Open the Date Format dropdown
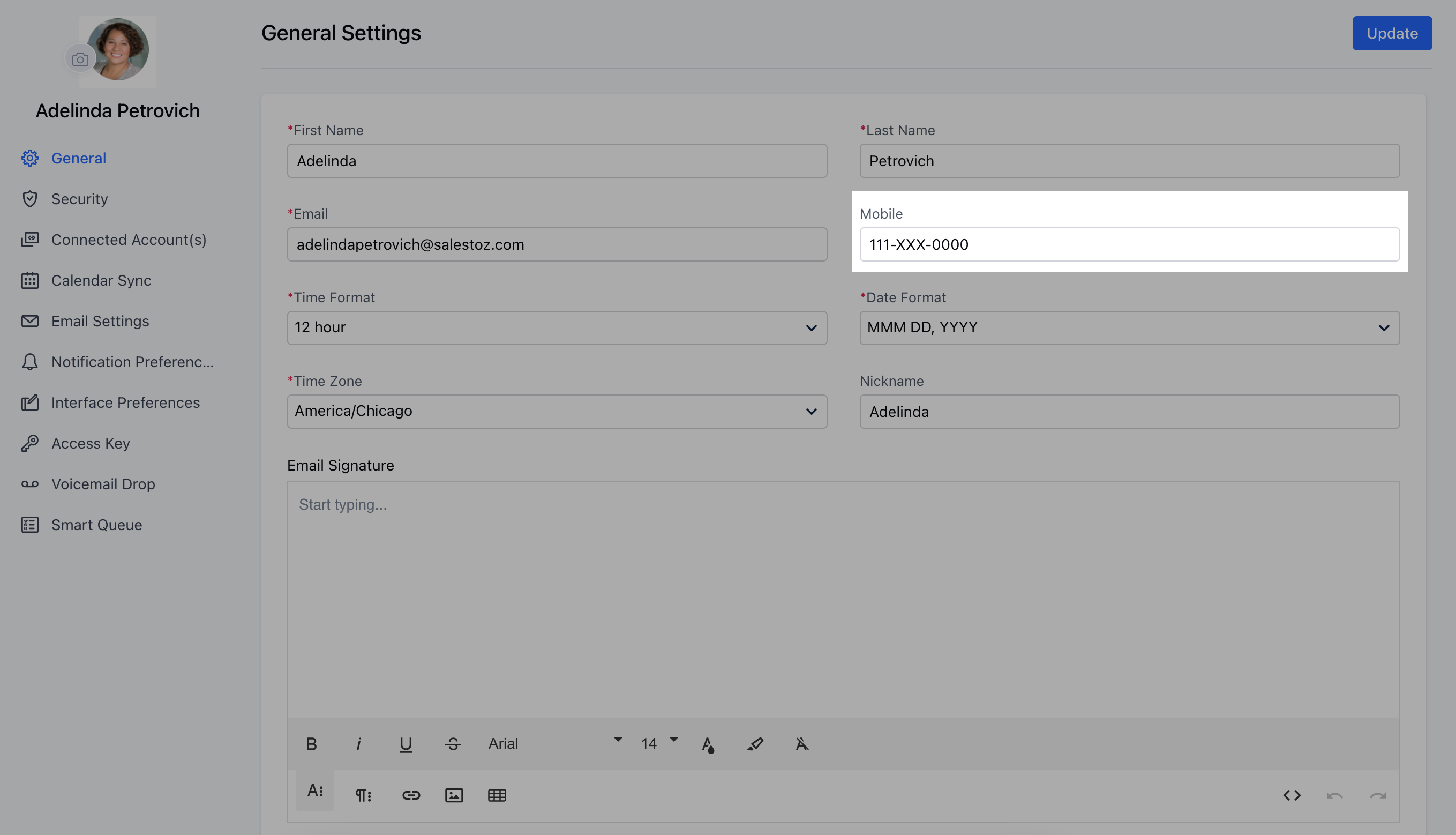 (x=1129, y=327)
